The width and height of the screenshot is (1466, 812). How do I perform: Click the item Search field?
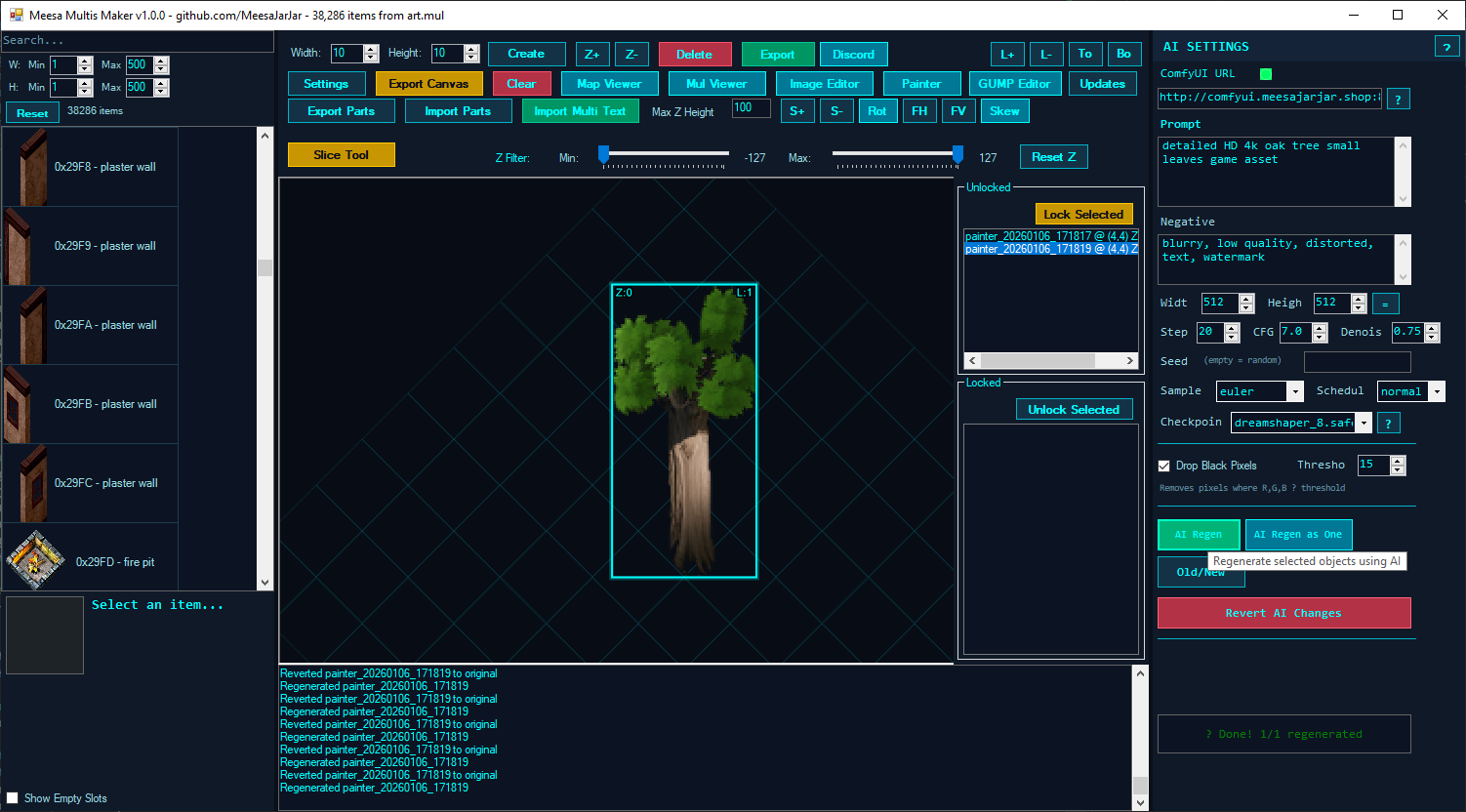137,41
